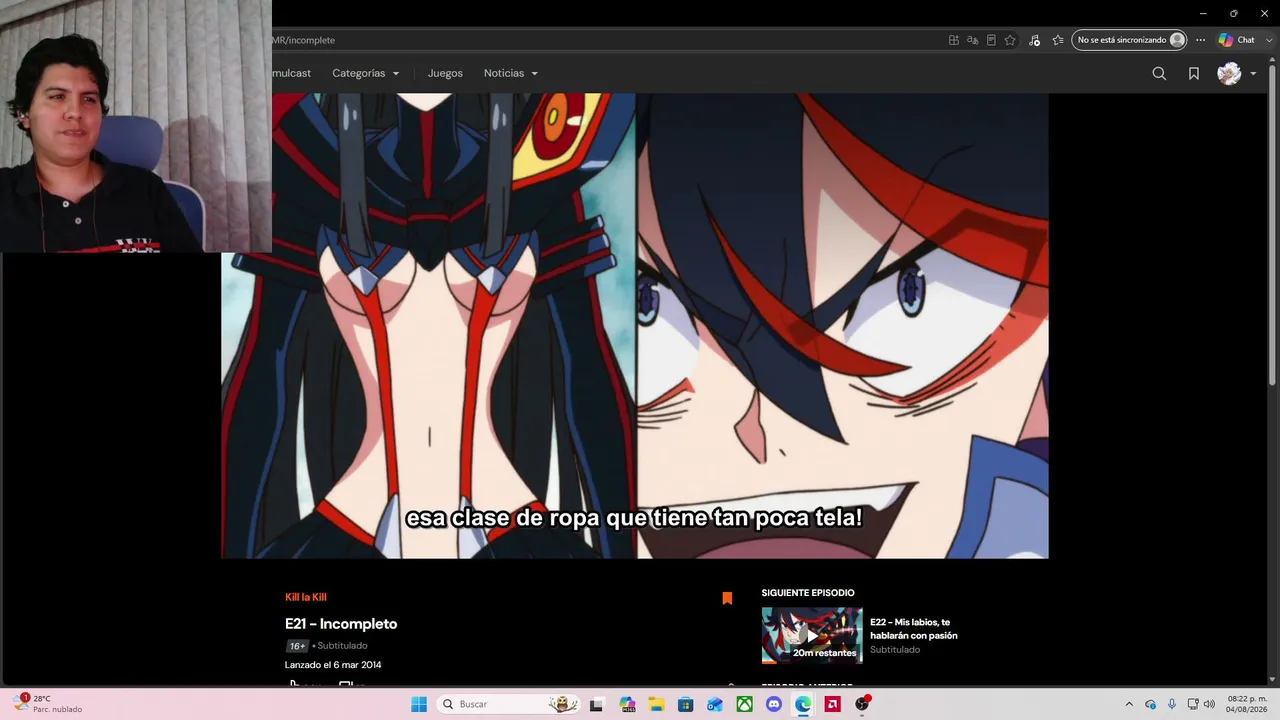Open the OneDrive tray icon

click(x=1151, y=704)
